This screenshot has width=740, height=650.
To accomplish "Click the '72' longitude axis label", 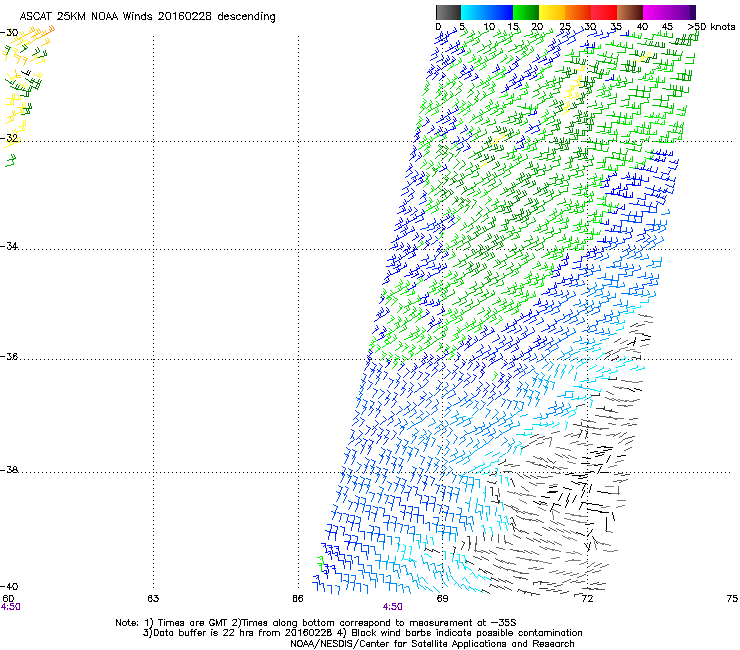I will click(587, 599).
